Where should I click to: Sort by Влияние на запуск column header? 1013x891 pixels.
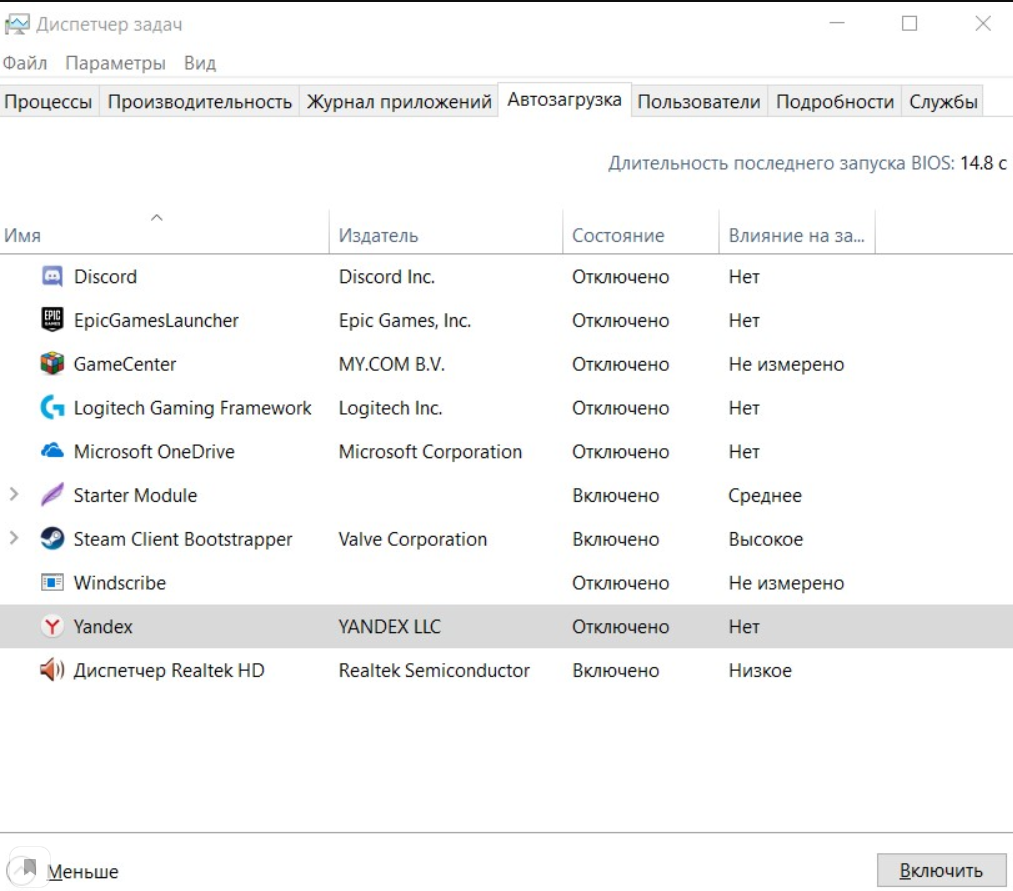point(797,231)
